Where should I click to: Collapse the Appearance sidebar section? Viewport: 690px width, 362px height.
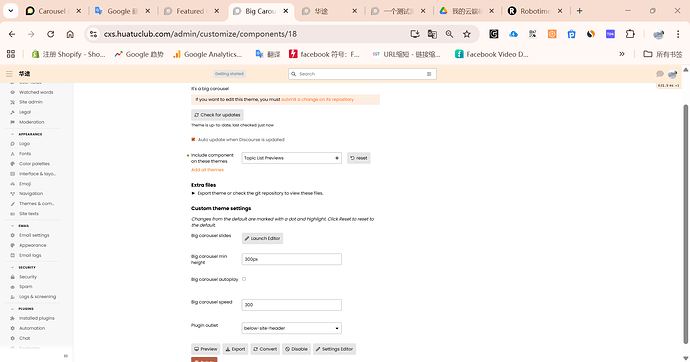pyautogui.click(x=12, y=134)
